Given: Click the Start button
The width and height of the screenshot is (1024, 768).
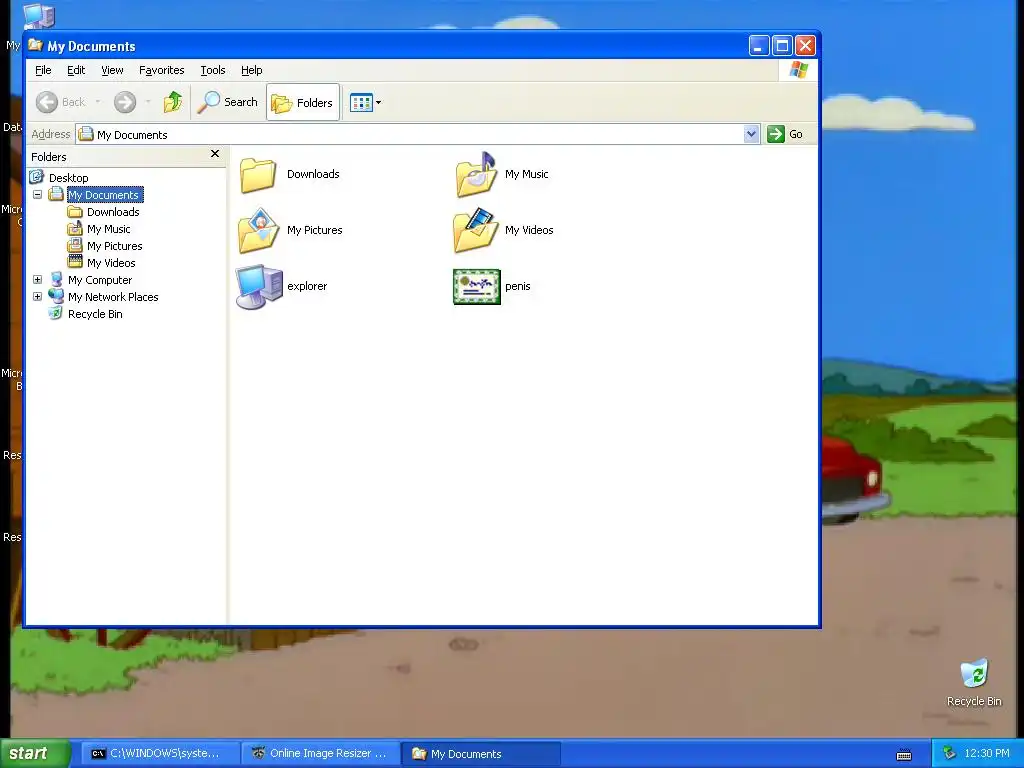Looking at the screenshot, I should tap(34, 754).
